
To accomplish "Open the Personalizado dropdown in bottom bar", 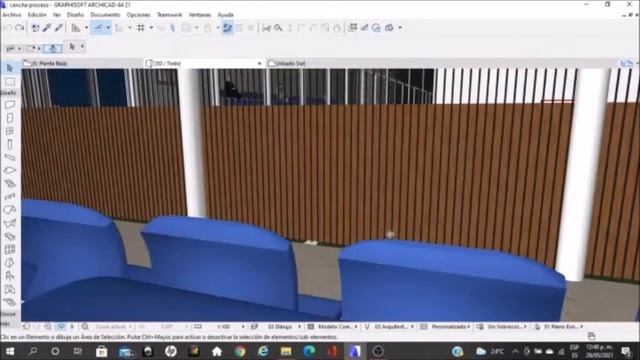I will [468, 327].
